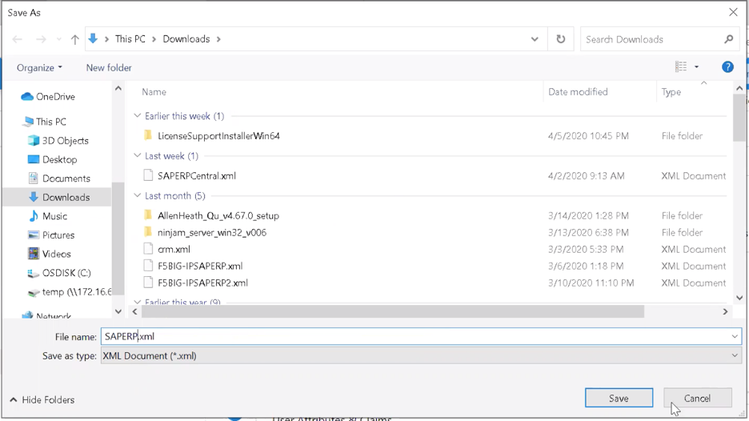Create a New folder
749x421 pixels.
(x=109, y=68)
